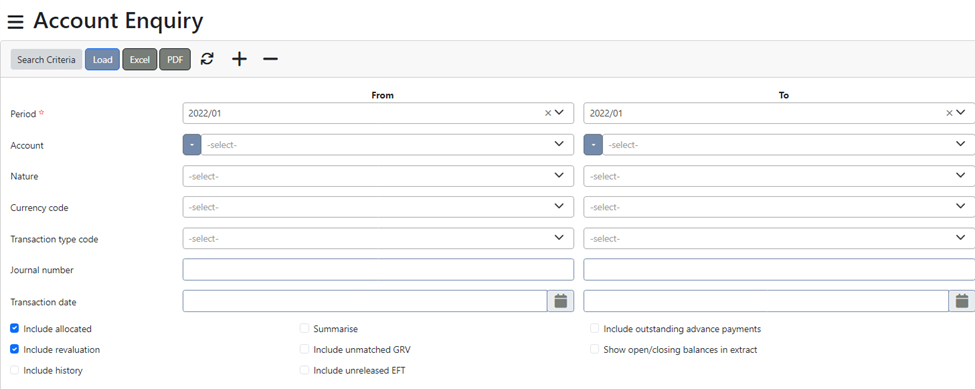Click the minus collapse icon
Image resolution: width=975 pixels, height=389 pixels.
pos(270,59)
